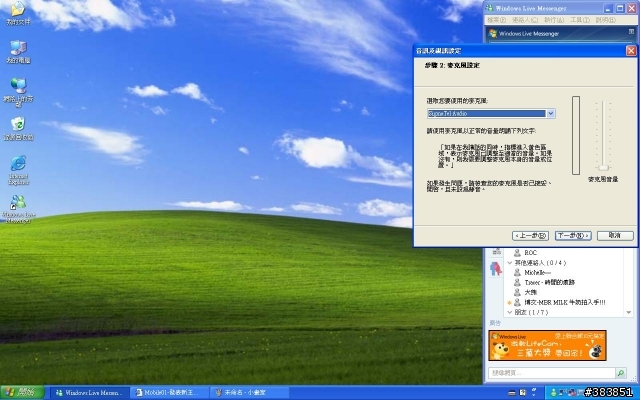Click the web search input field in Messenger
Screen dimensions: 640x400
click(551, 373)
